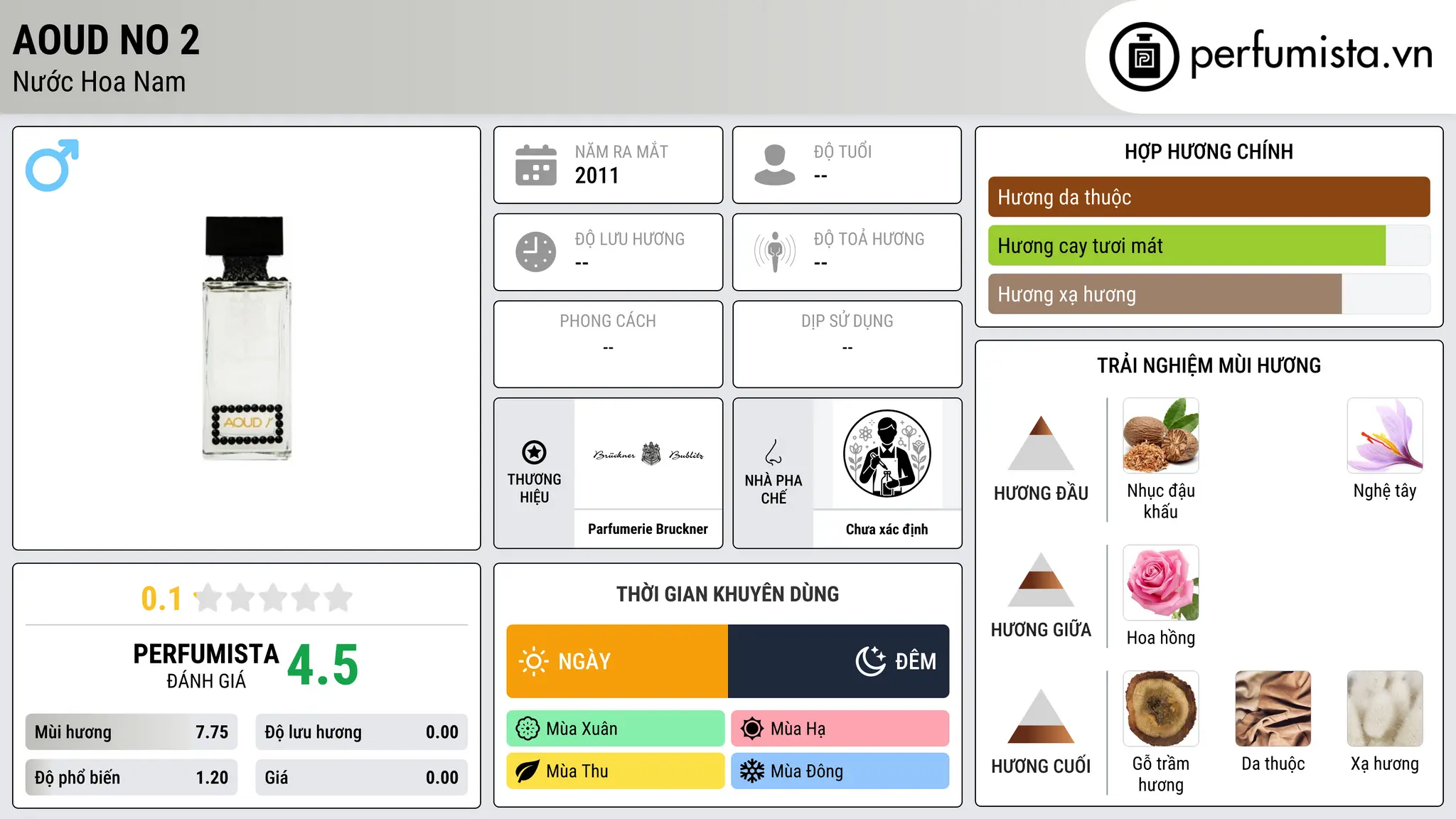Open the Nghệ tây saffron note image
This screenshot has width=1456, height=819.
tap(1385, 436)
